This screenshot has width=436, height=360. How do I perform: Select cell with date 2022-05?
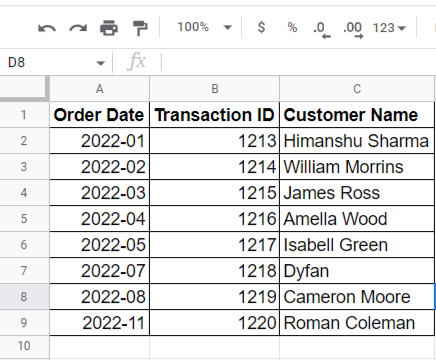99,245
